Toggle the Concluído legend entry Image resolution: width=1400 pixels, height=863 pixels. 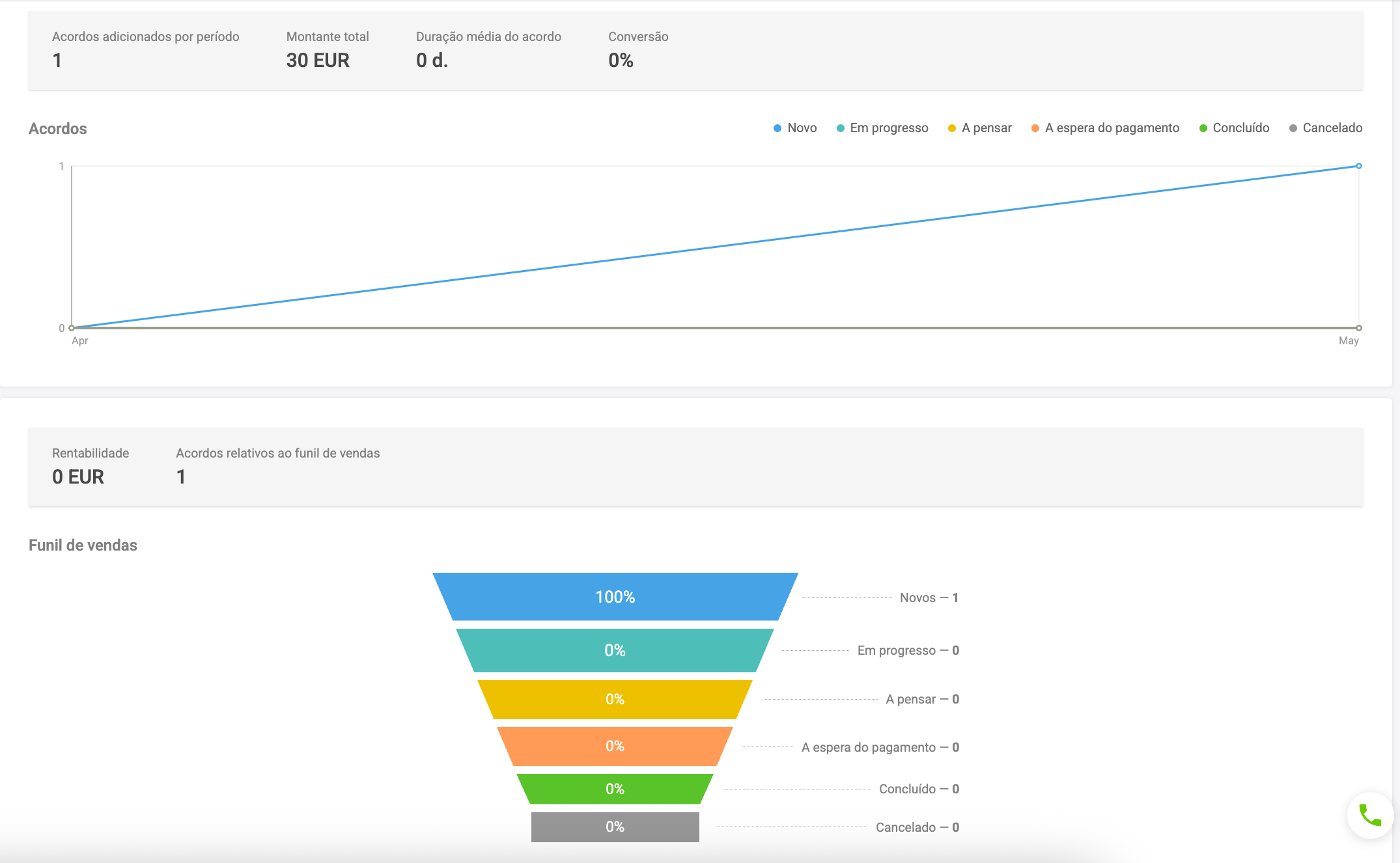point(1235,128)
